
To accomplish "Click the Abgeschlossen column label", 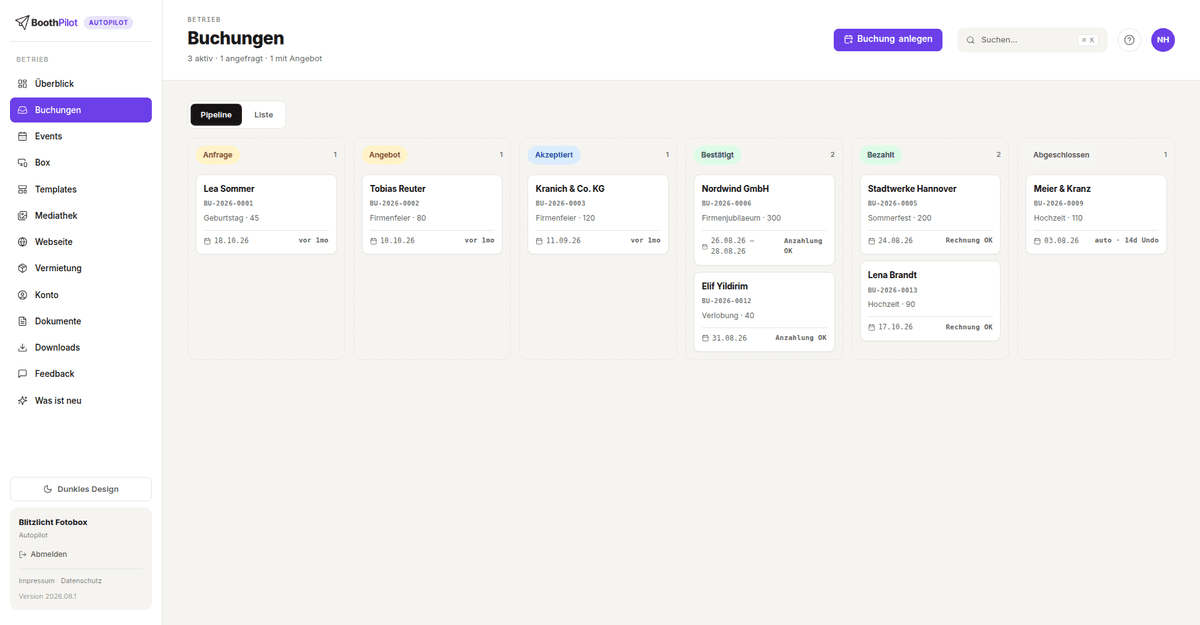I will click(1061, 155).
